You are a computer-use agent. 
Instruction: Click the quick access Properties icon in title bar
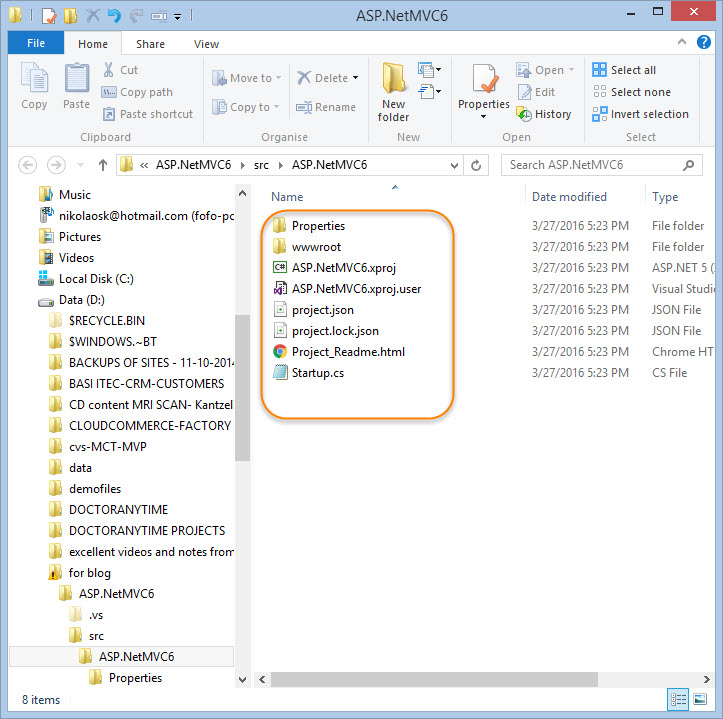(49, 16)
